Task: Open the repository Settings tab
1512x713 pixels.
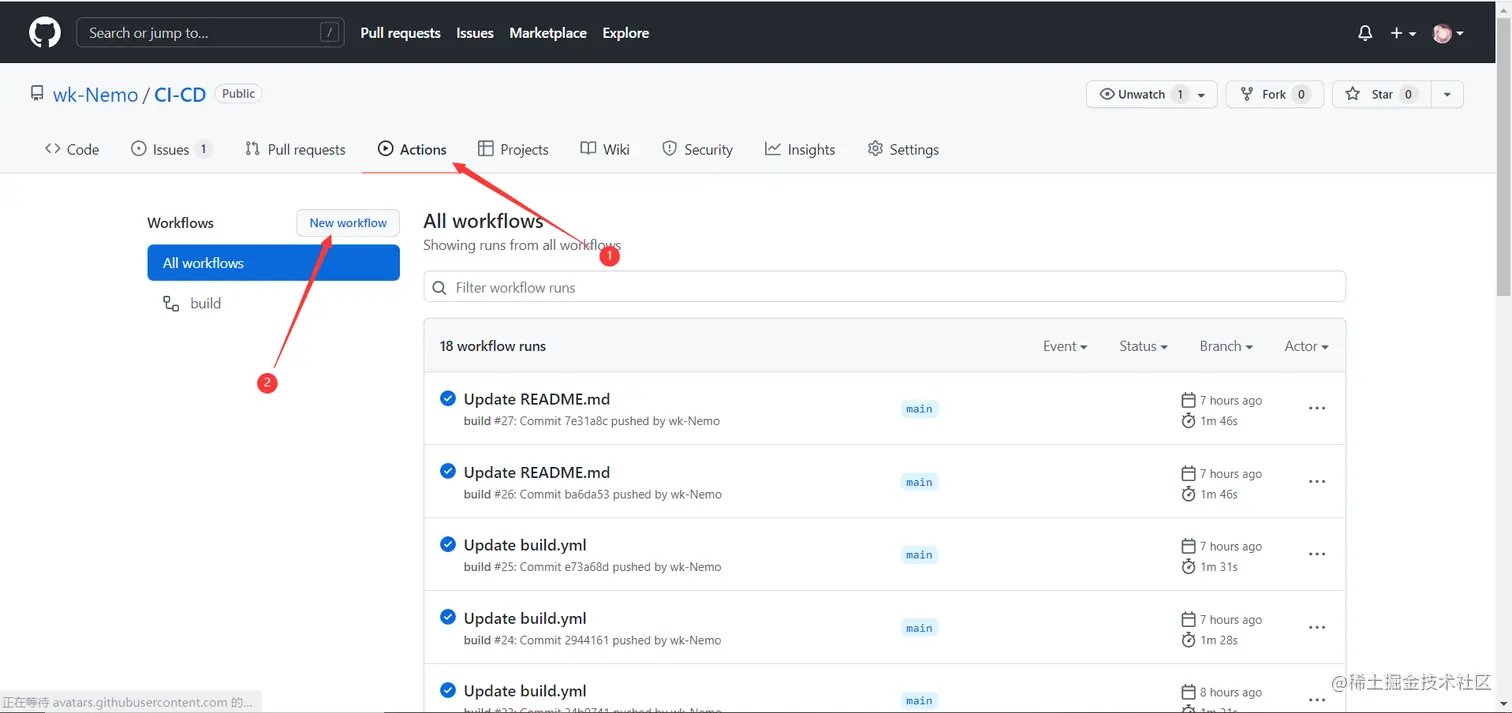Action: coord(903,149)
